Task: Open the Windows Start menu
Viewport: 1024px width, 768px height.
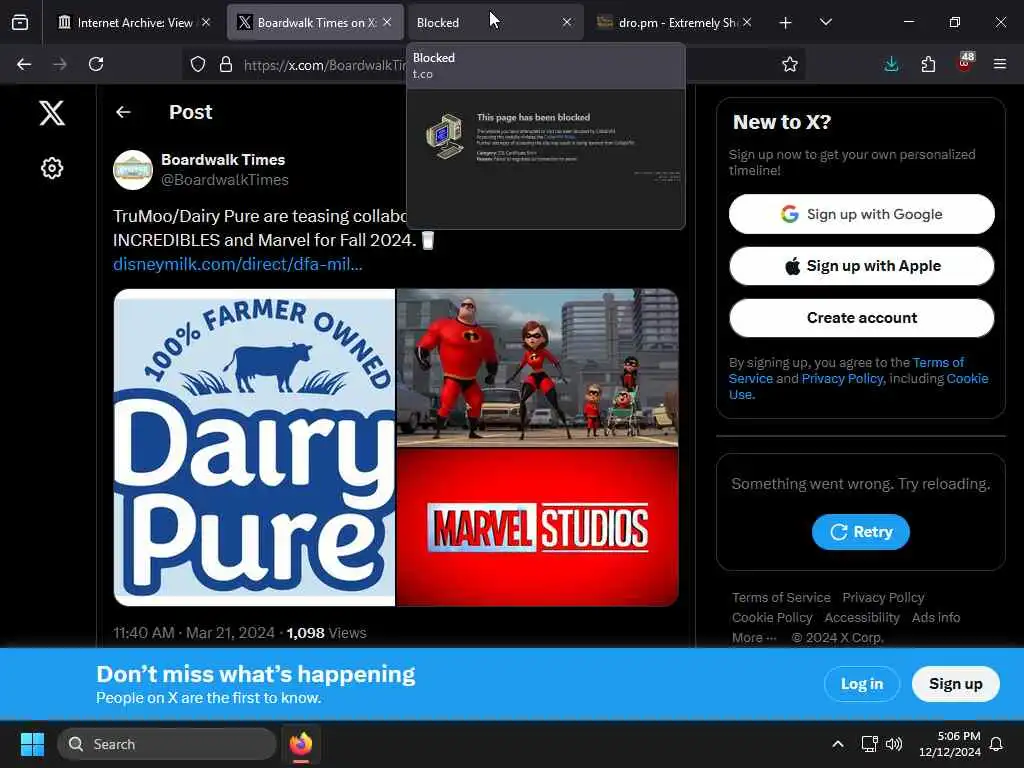Action: pyautogui.click(x=32, y=744)
